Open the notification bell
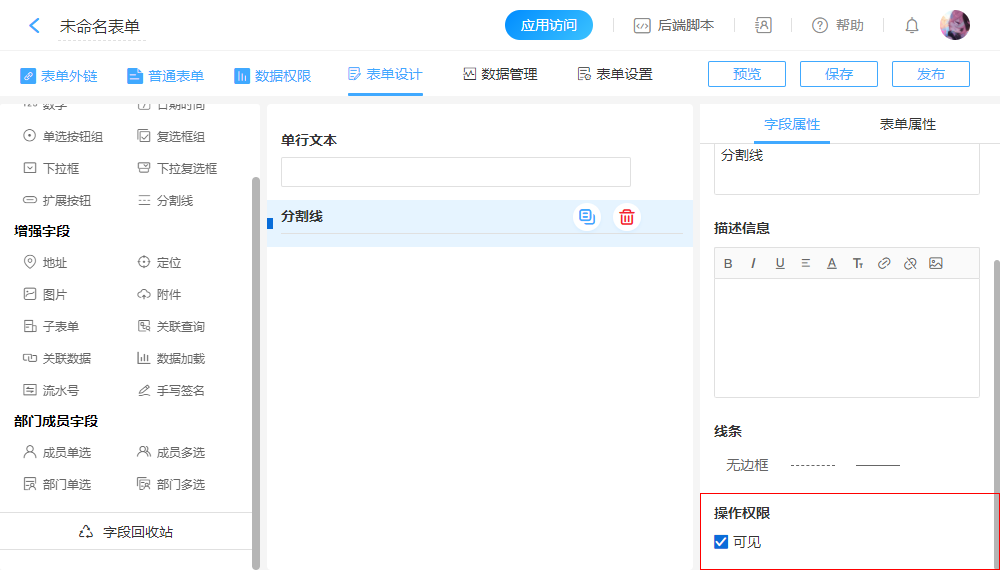The image size is (1000, 570). tap(912, 26)
